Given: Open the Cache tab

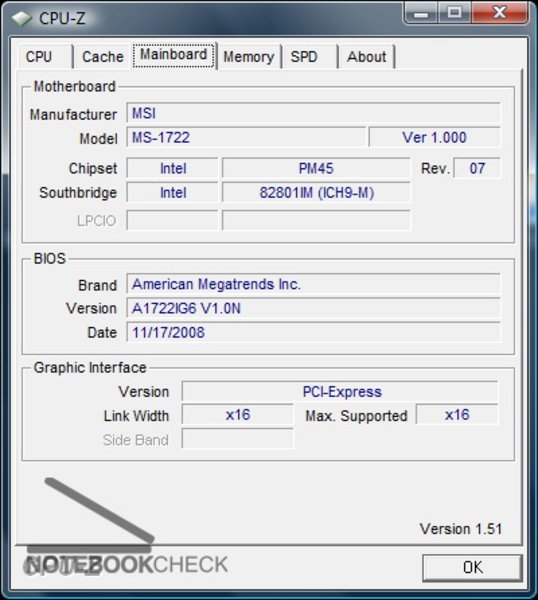Looking at the screenshot, I should [103, 57].
